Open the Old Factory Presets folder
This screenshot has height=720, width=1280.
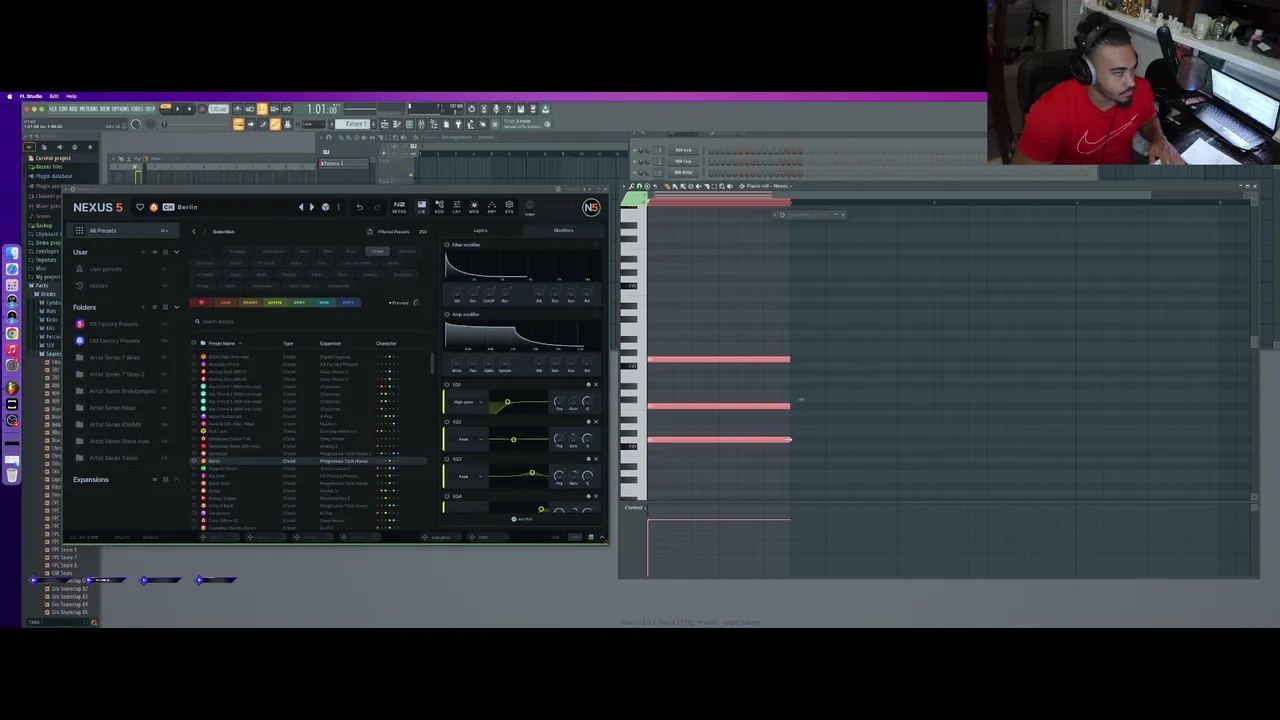point(113,341)
